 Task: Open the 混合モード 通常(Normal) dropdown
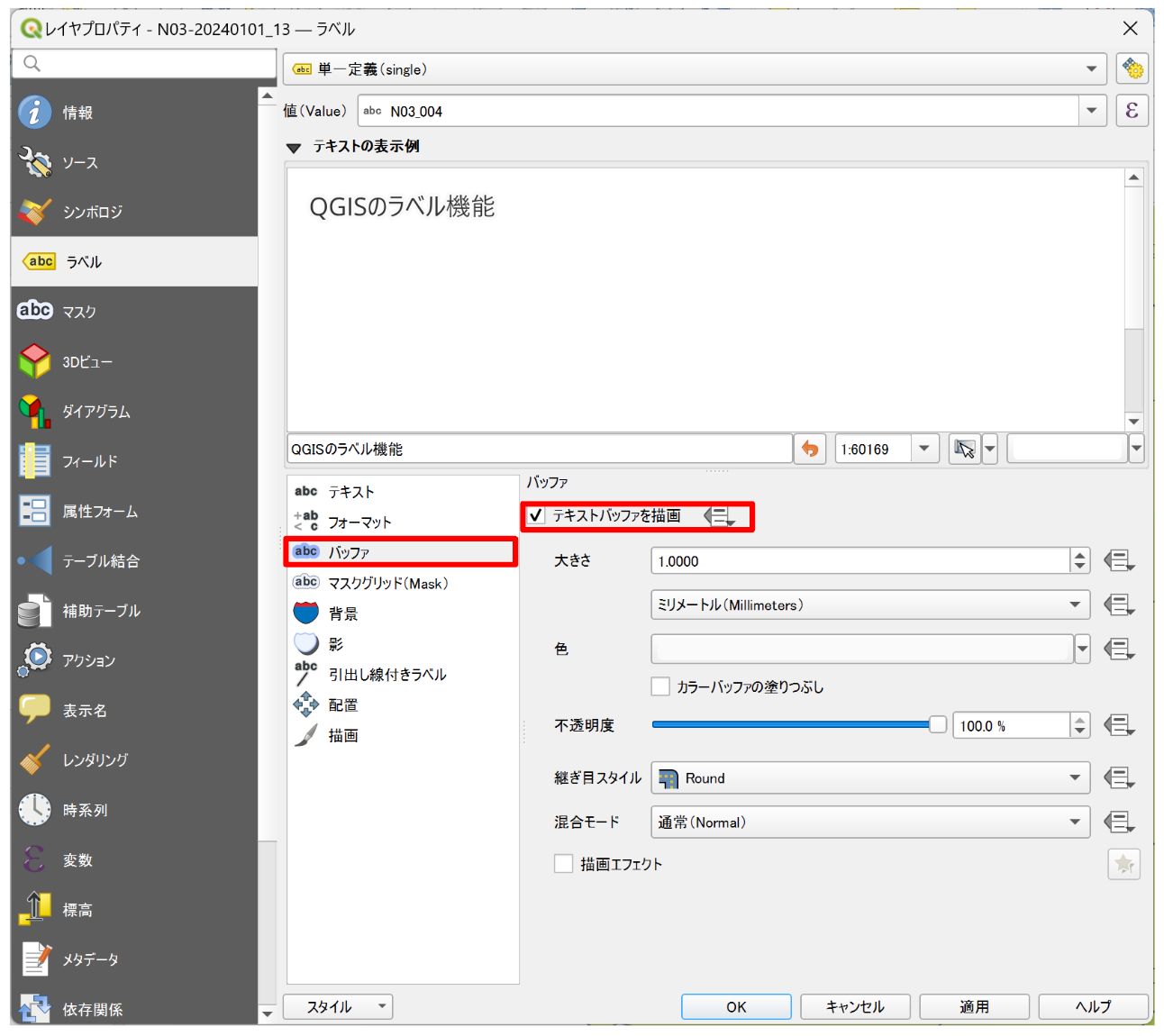tap(870, 822)
